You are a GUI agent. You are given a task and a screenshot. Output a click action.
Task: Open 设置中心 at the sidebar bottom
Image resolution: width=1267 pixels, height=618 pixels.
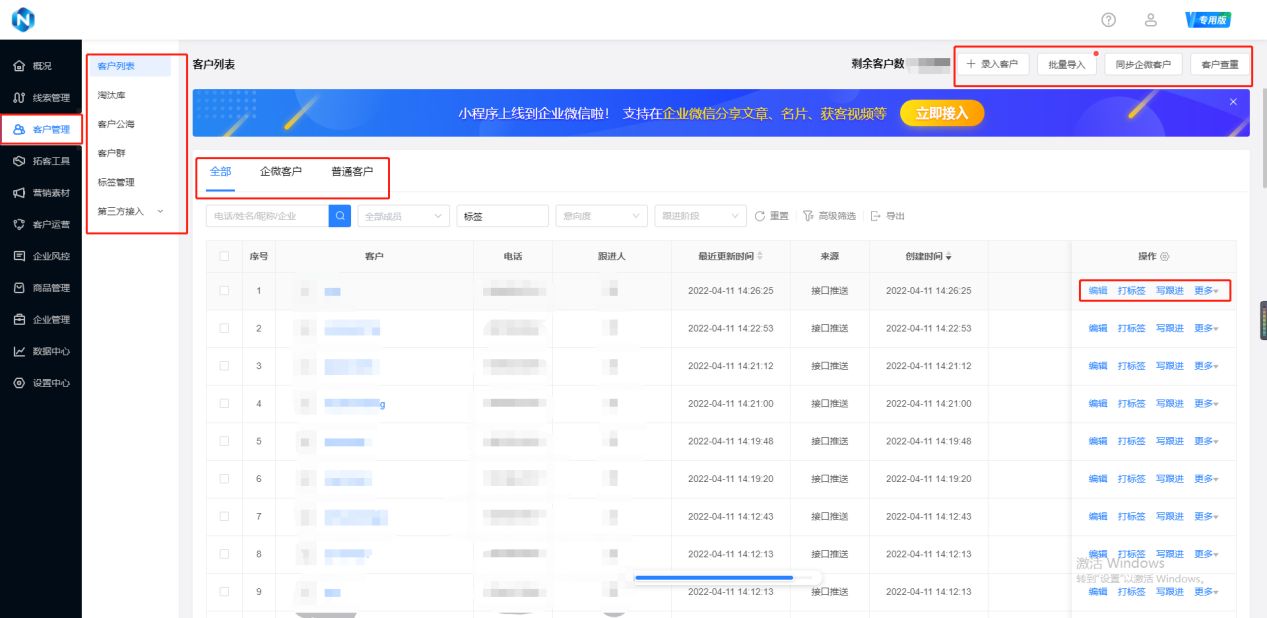point(44,382)
